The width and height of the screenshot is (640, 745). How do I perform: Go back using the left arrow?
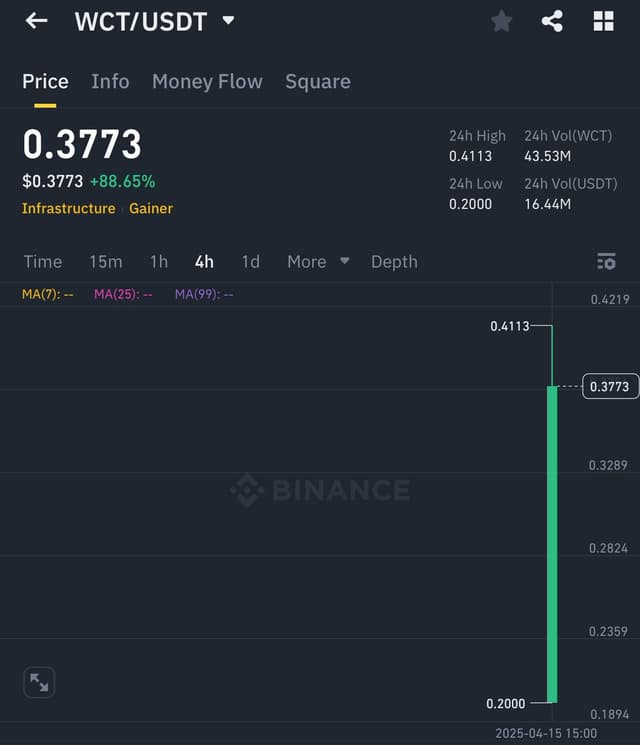[37, 21]
